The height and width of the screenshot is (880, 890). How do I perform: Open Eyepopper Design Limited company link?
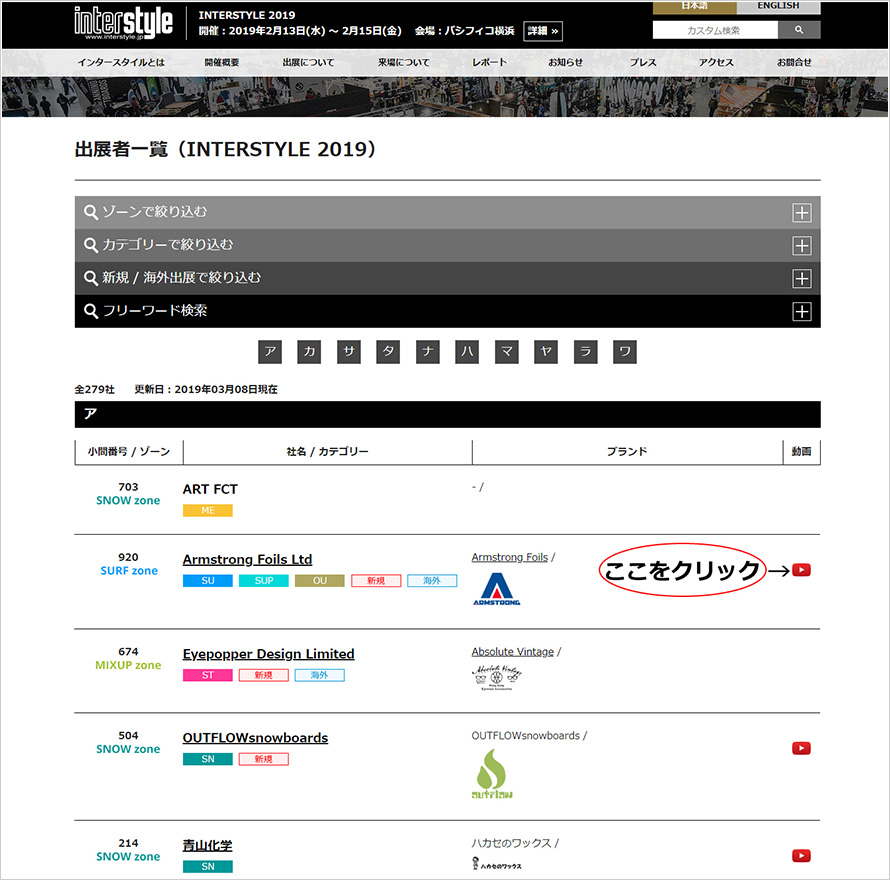[x=268, y=653]
